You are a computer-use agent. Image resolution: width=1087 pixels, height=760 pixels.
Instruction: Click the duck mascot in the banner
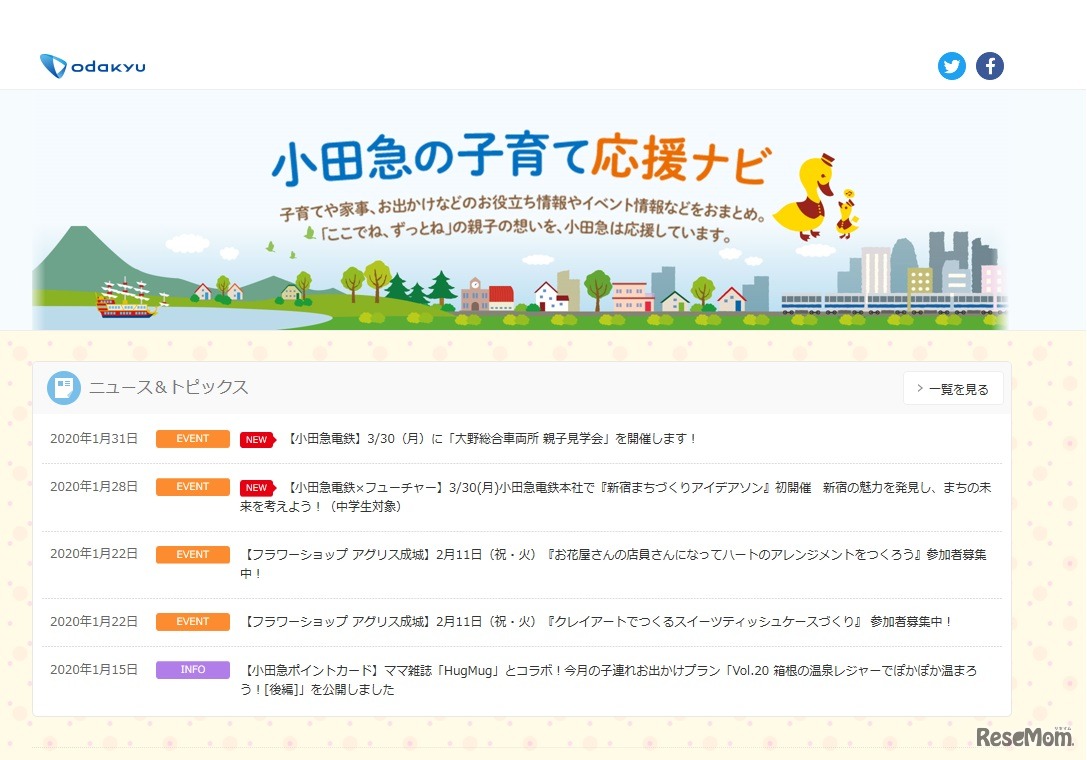[806, 198]
